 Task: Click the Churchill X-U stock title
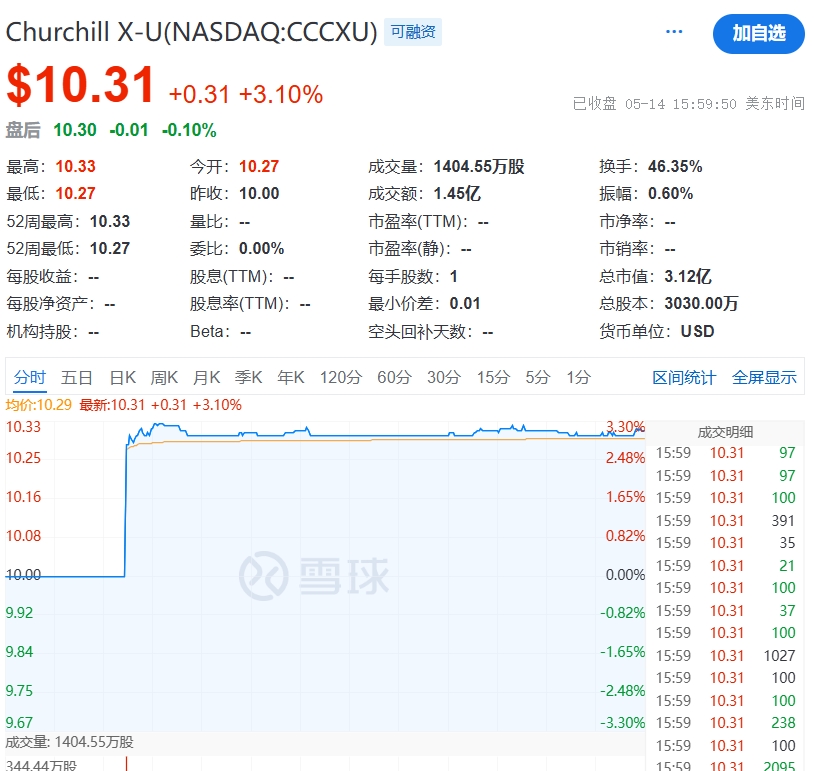[x=192, y=32]
